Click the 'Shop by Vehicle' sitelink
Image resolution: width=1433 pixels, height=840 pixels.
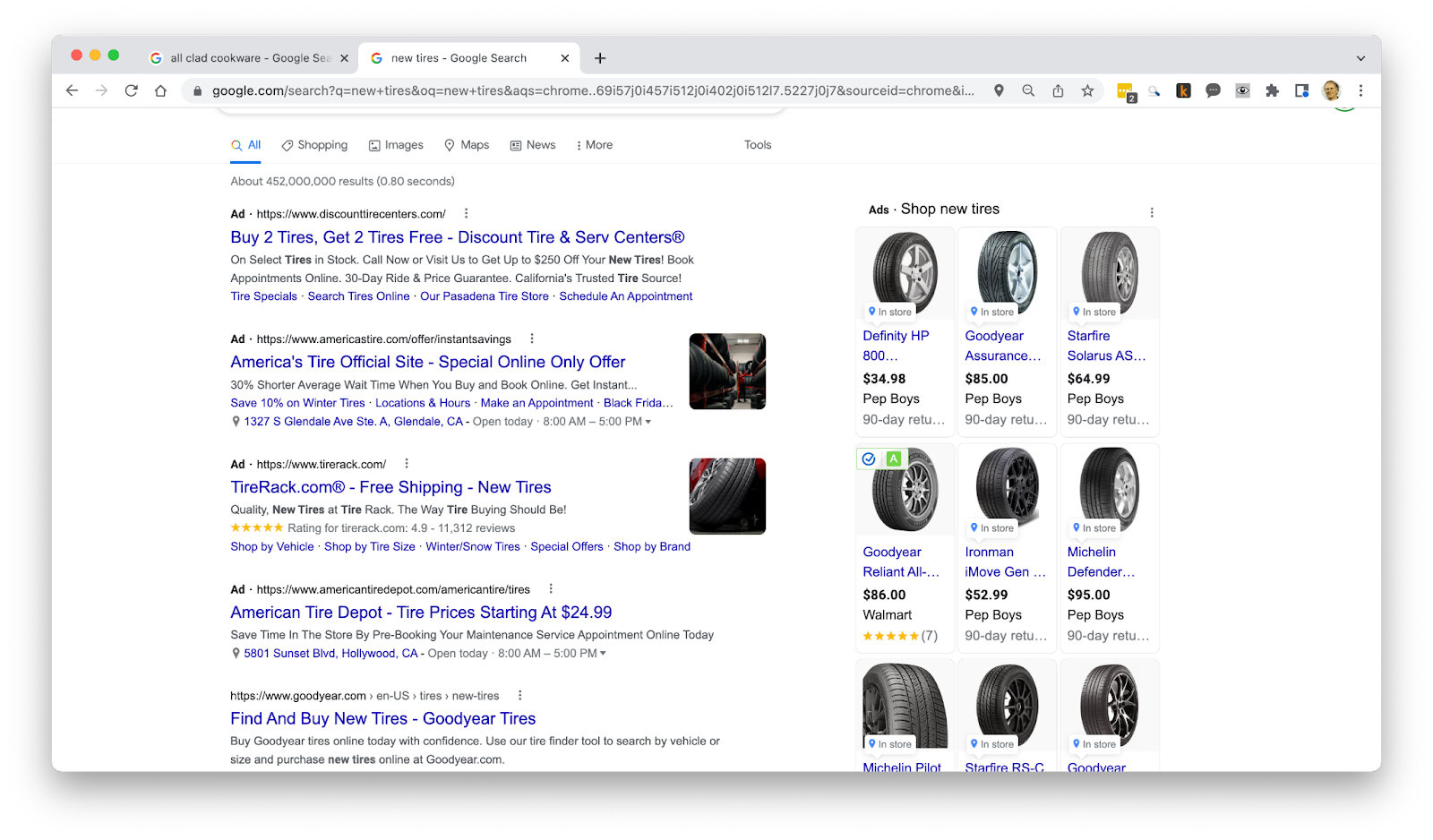272,546
